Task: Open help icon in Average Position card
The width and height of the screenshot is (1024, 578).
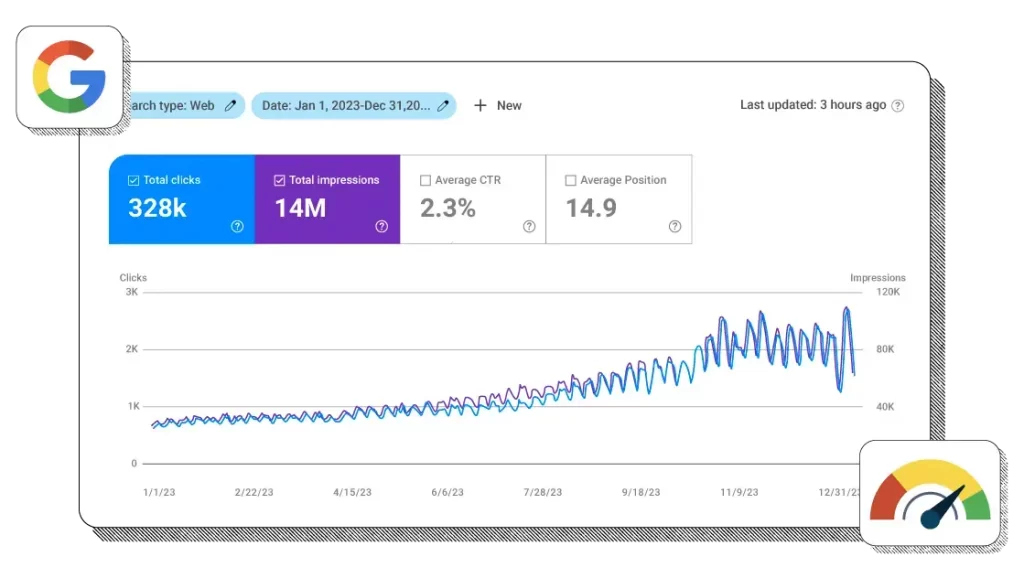Action: coord(675,226)
